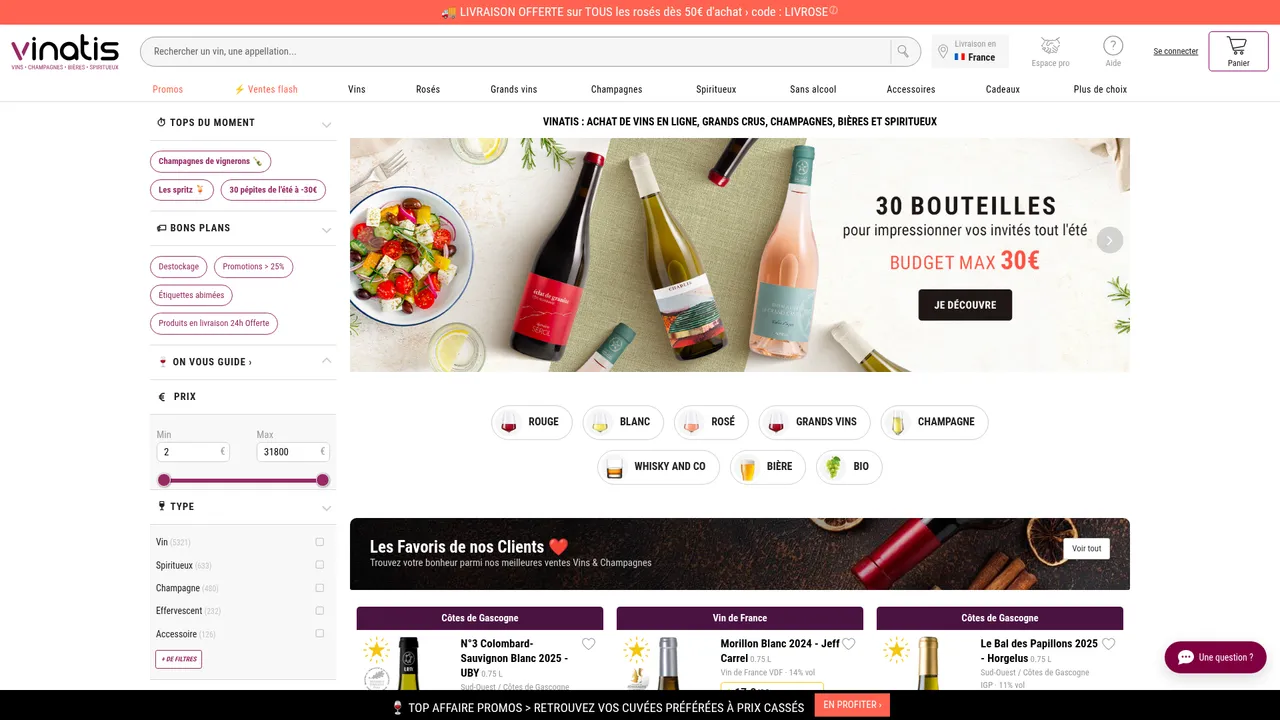The width and height of the screenshot is (1280, 720).
Task: Open the Spiritueux menu
Action: [716, 89]
